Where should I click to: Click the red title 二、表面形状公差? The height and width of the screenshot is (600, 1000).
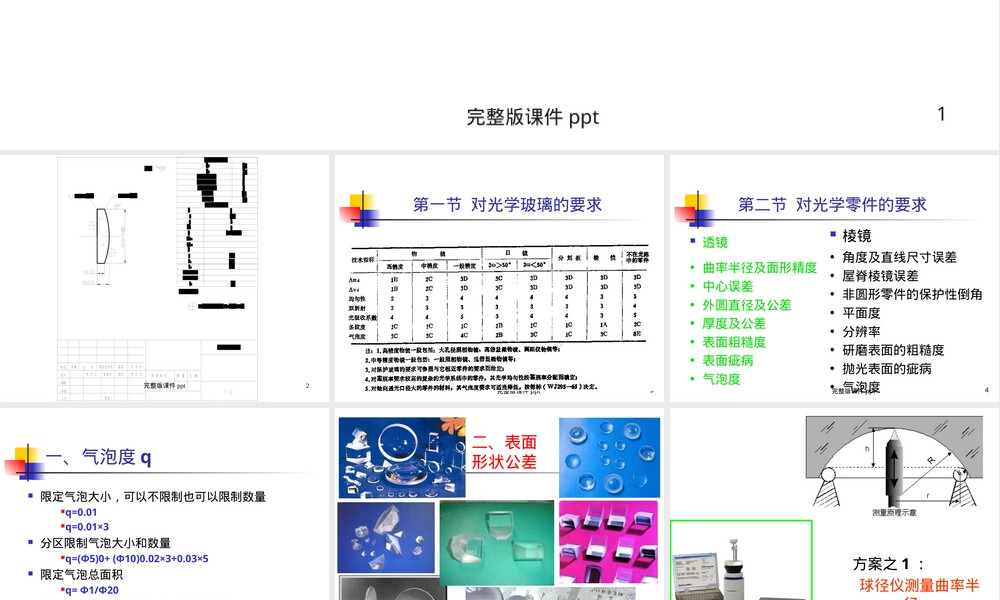(x=504, y=451)
